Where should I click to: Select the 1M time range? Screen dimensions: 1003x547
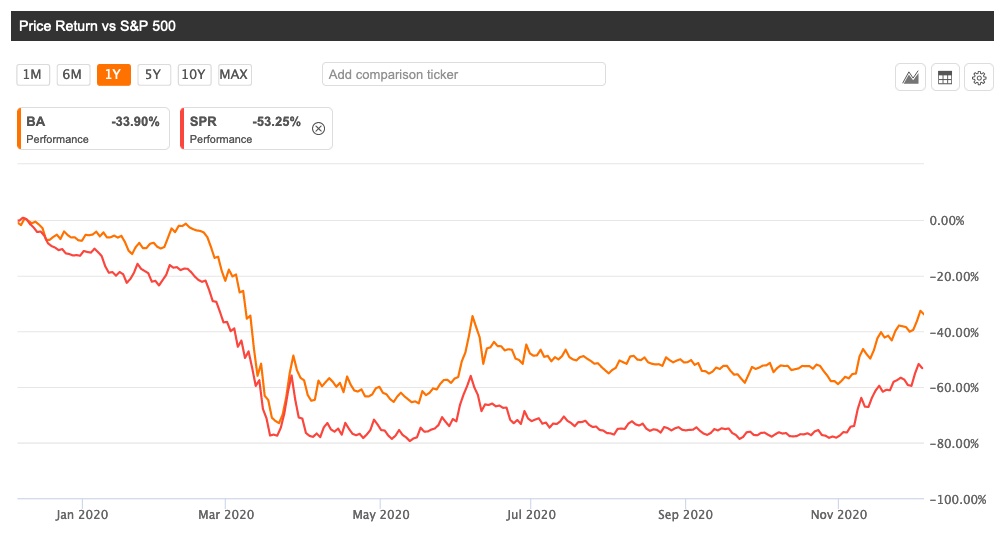33,74
